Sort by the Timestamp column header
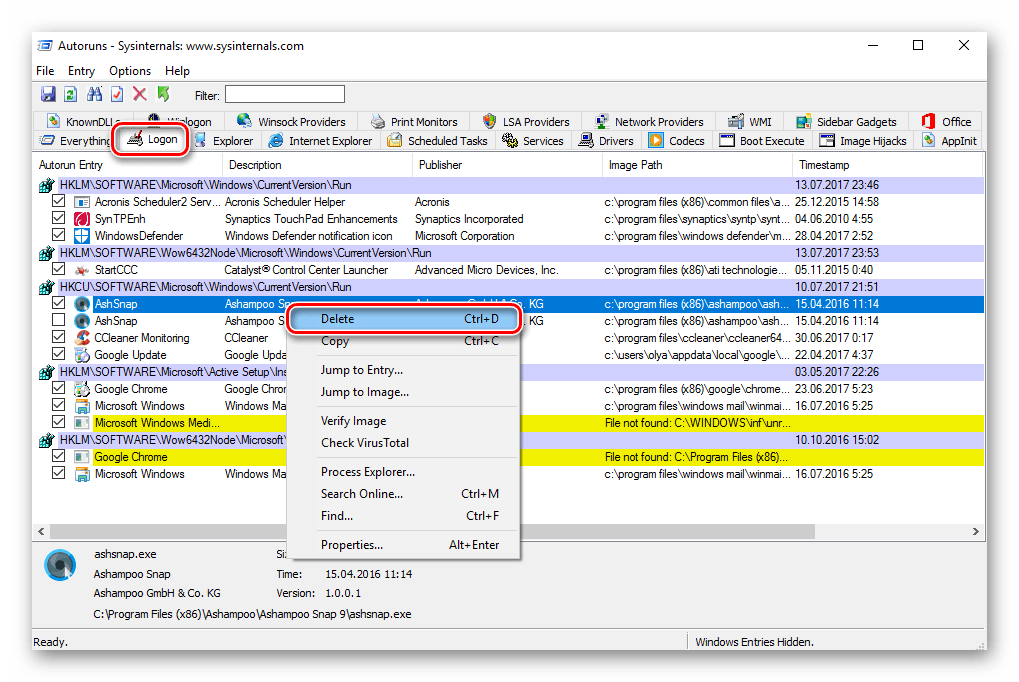Image resolution: width=1019 pixels, height=682 pixels. pos(824,165)
